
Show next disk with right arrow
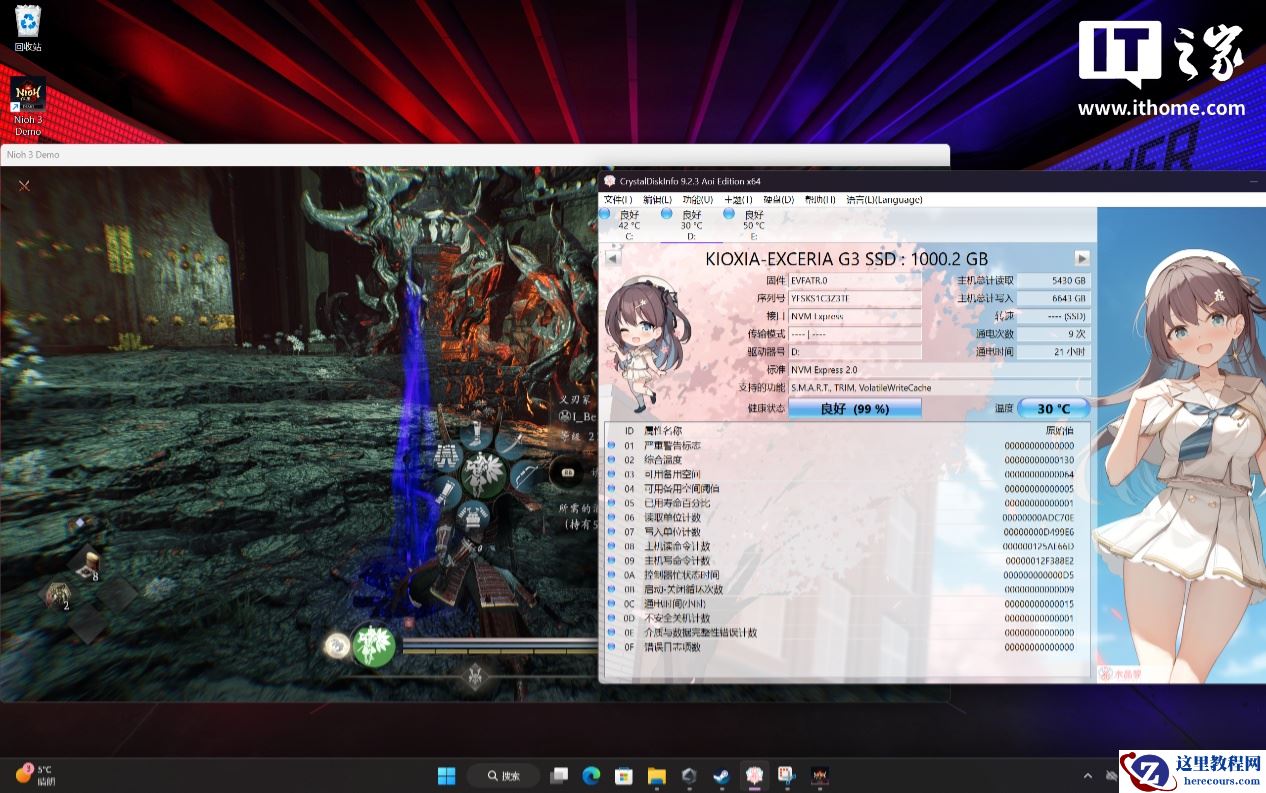coord(1081,259)
